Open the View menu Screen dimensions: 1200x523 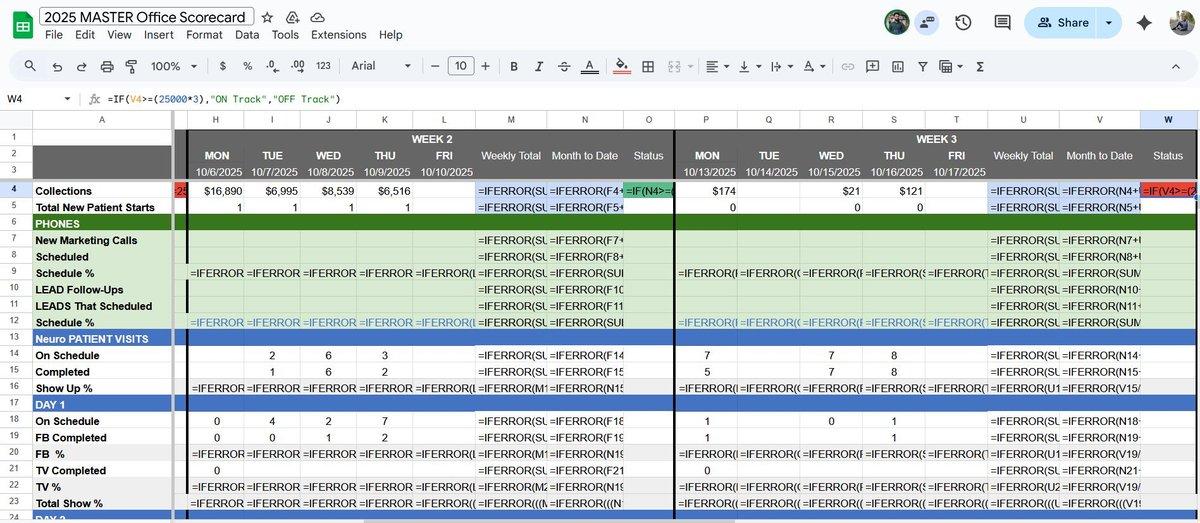pyautogui.click(x=119, y=34)
